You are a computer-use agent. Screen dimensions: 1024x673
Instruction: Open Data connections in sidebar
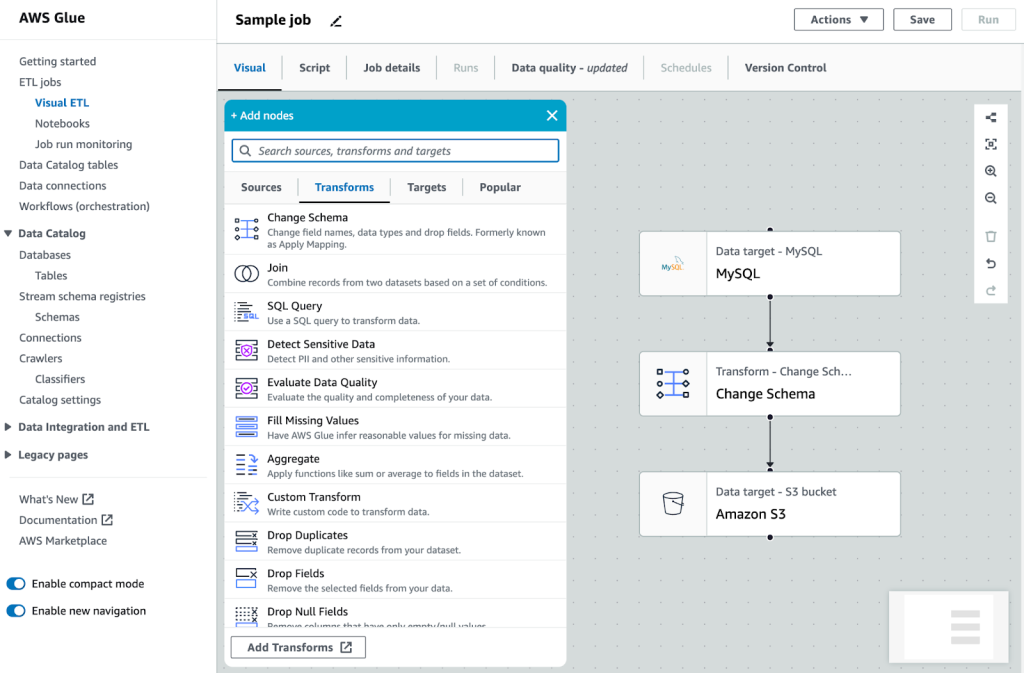click(x=63, y=186)
